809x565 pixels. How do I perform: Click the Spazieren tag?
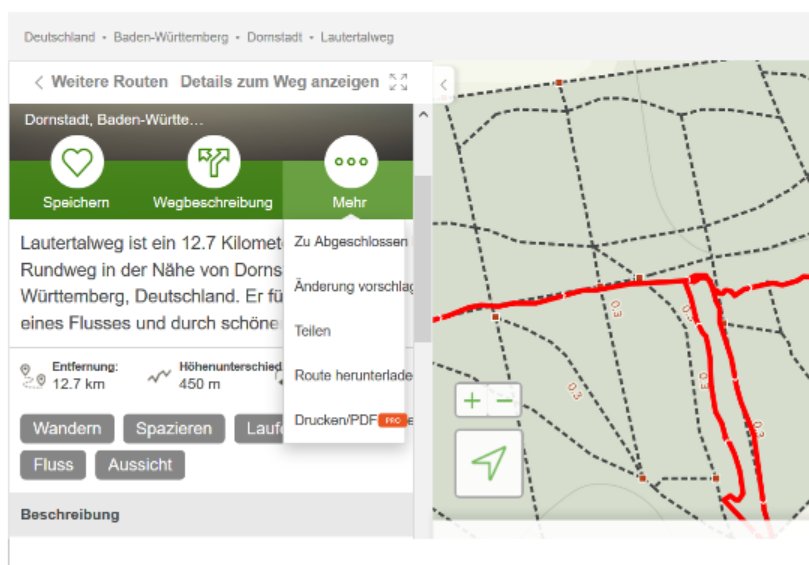tap(174, 429)
